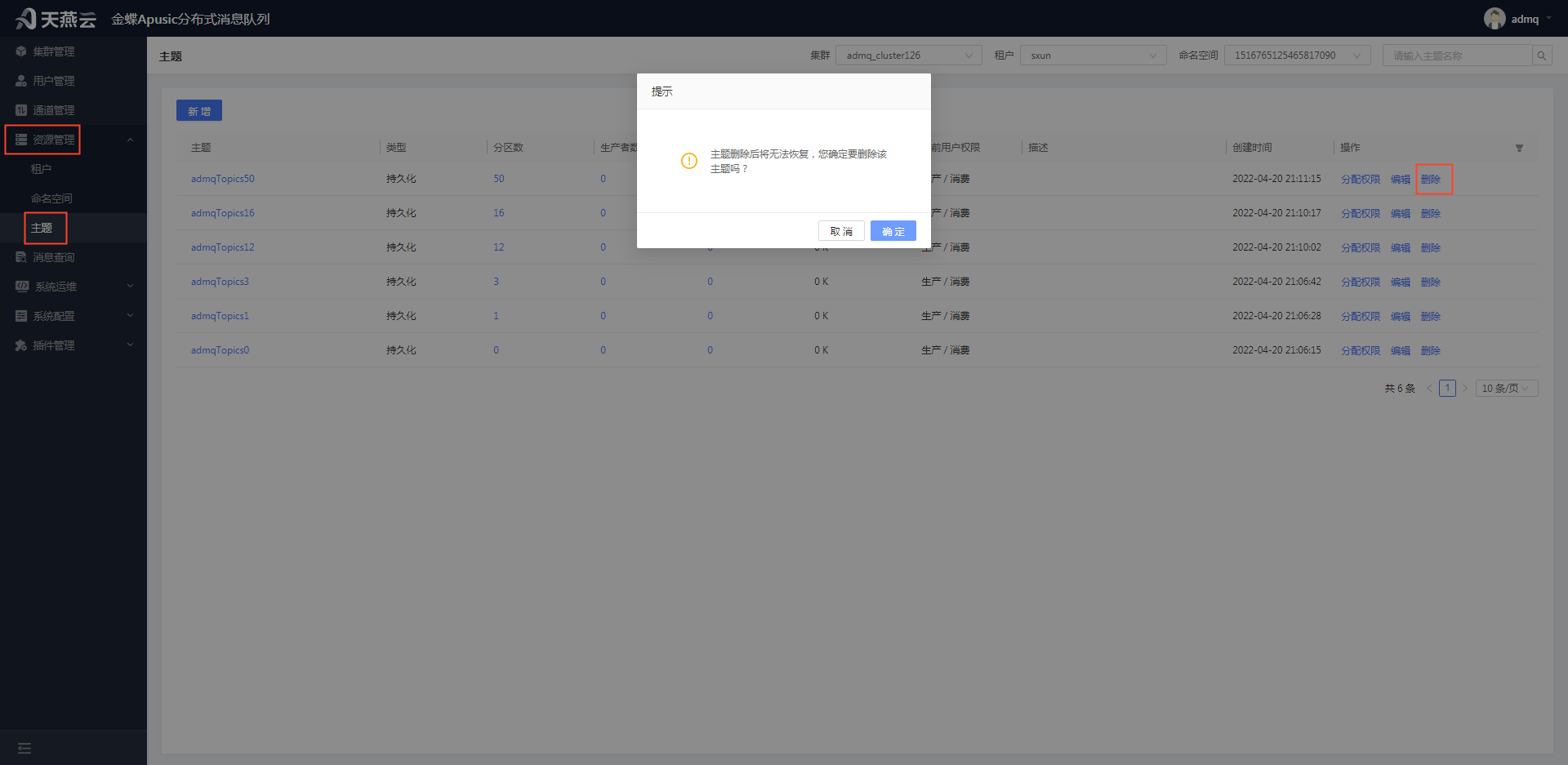Image resolution: width=1568 pixels, height=765 pixels.
Task: Click 分配权限 for admqTopics12
Action: click(1361, 247)
